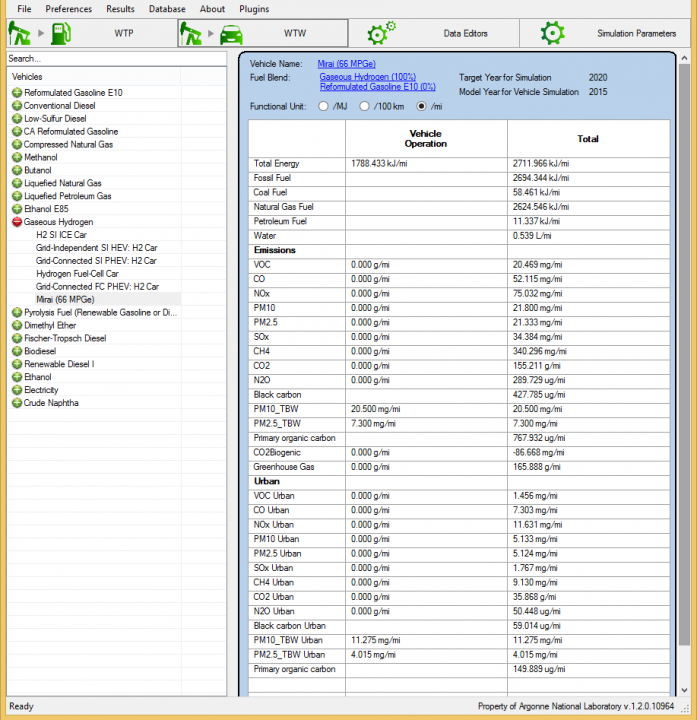Expand Reformulated Gasoline E10 with green plus icon

17,93
